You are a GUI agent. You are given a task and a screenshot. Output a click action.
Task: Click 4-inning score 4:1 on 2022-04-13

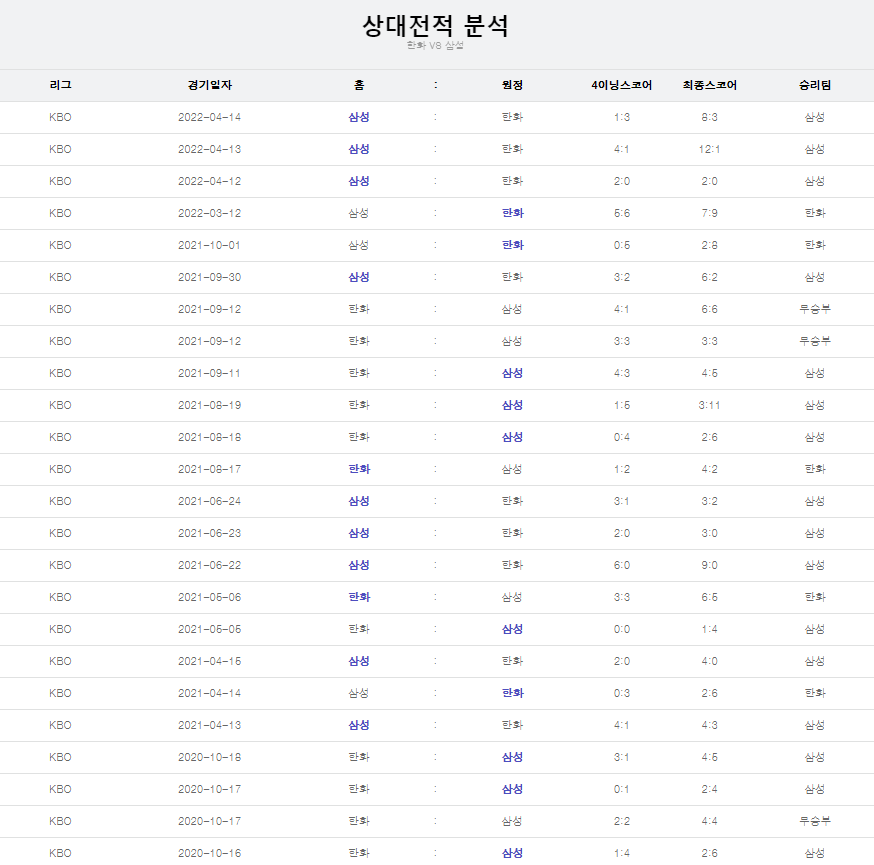pos(621,149)
